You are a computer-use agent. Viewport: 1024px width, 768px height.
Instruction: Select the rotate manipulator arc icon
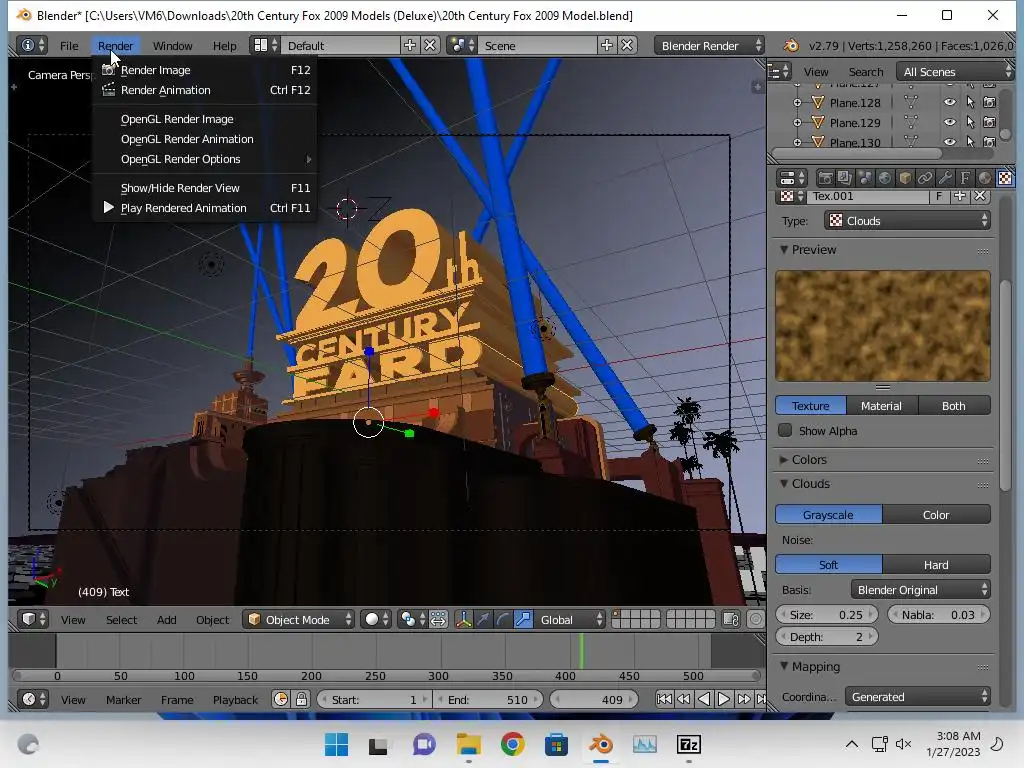[503, 619]
